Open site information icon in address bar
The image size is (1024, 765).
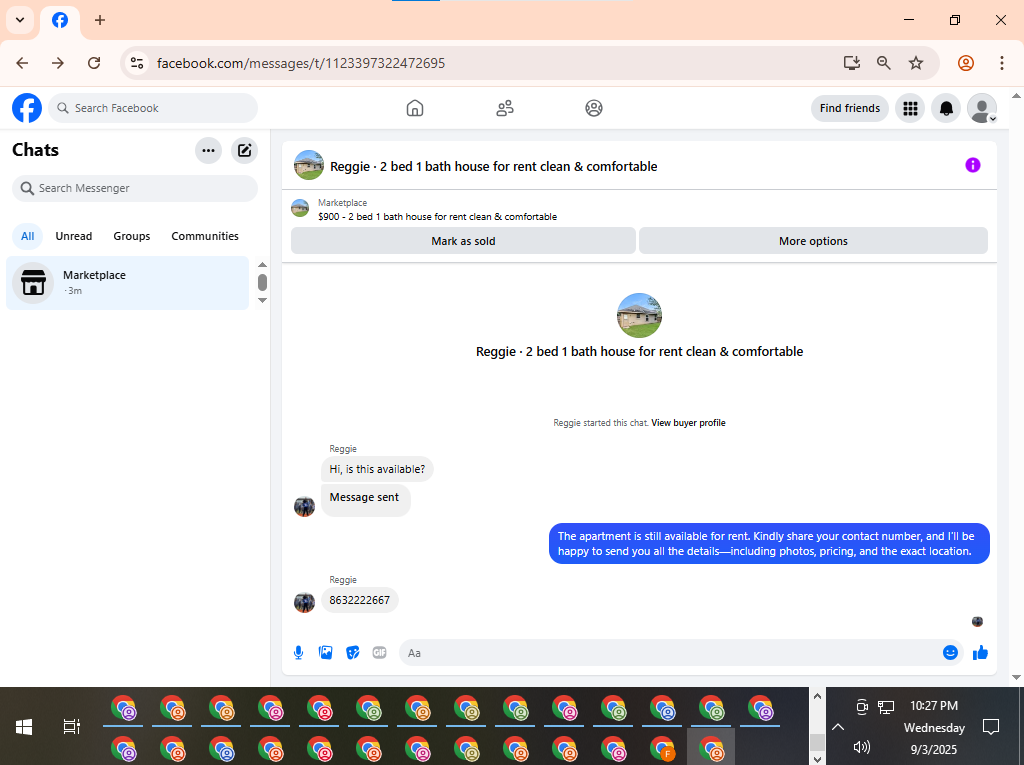tap(137, 63)
